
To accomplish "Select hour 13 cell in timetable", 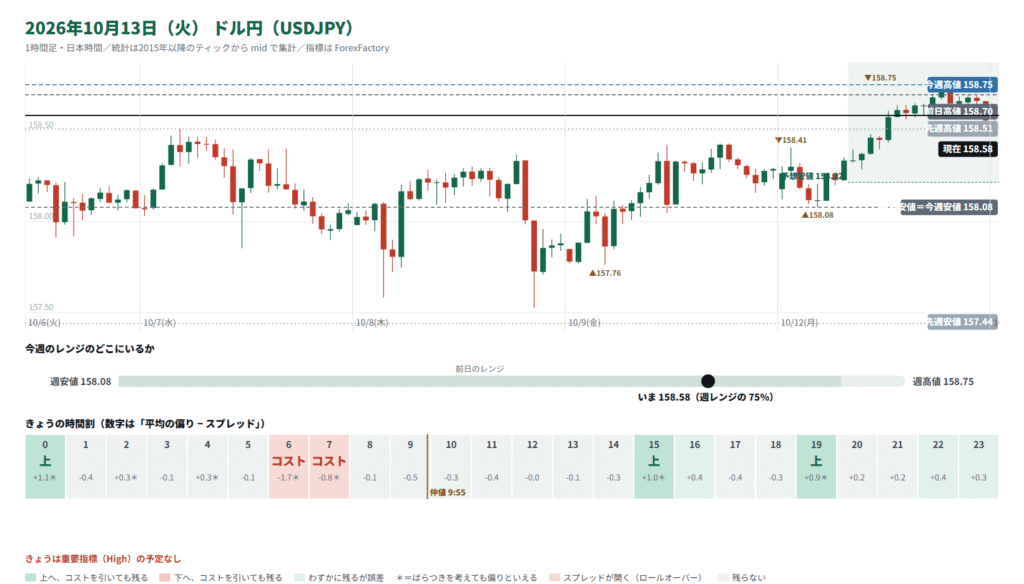I will point(573,466).
